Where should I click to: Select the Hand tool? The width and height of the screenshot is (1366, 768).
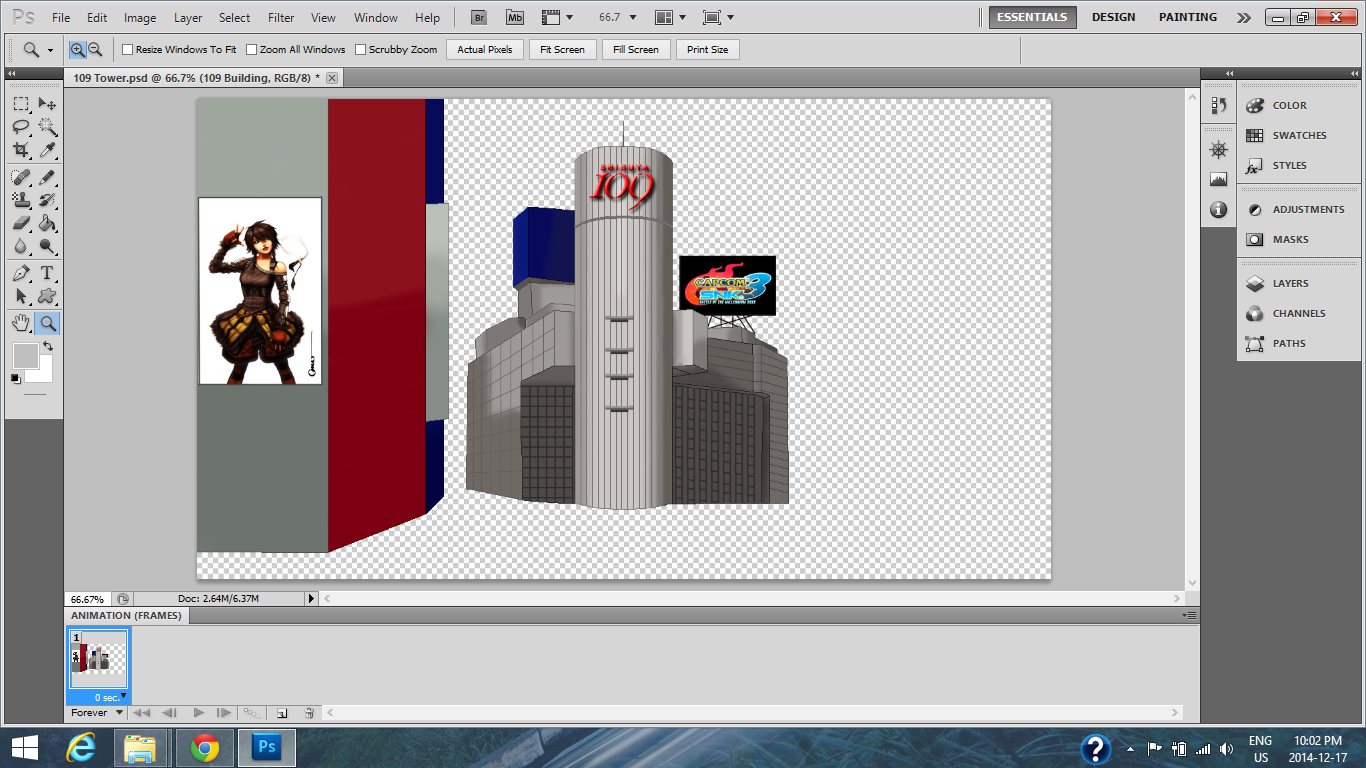click(21, 322)
